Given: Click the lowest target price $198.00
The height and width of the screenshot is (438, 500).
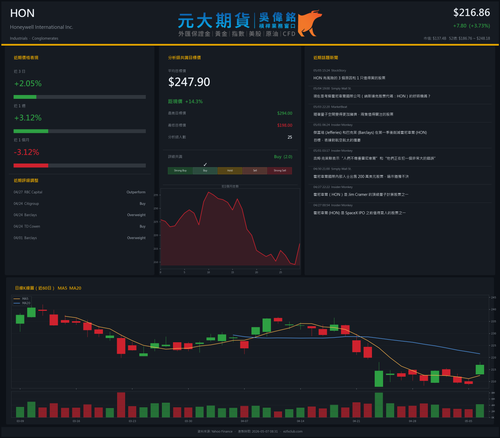Looking at the screenshot, I should pyautogui.click(x=285, y=125).
